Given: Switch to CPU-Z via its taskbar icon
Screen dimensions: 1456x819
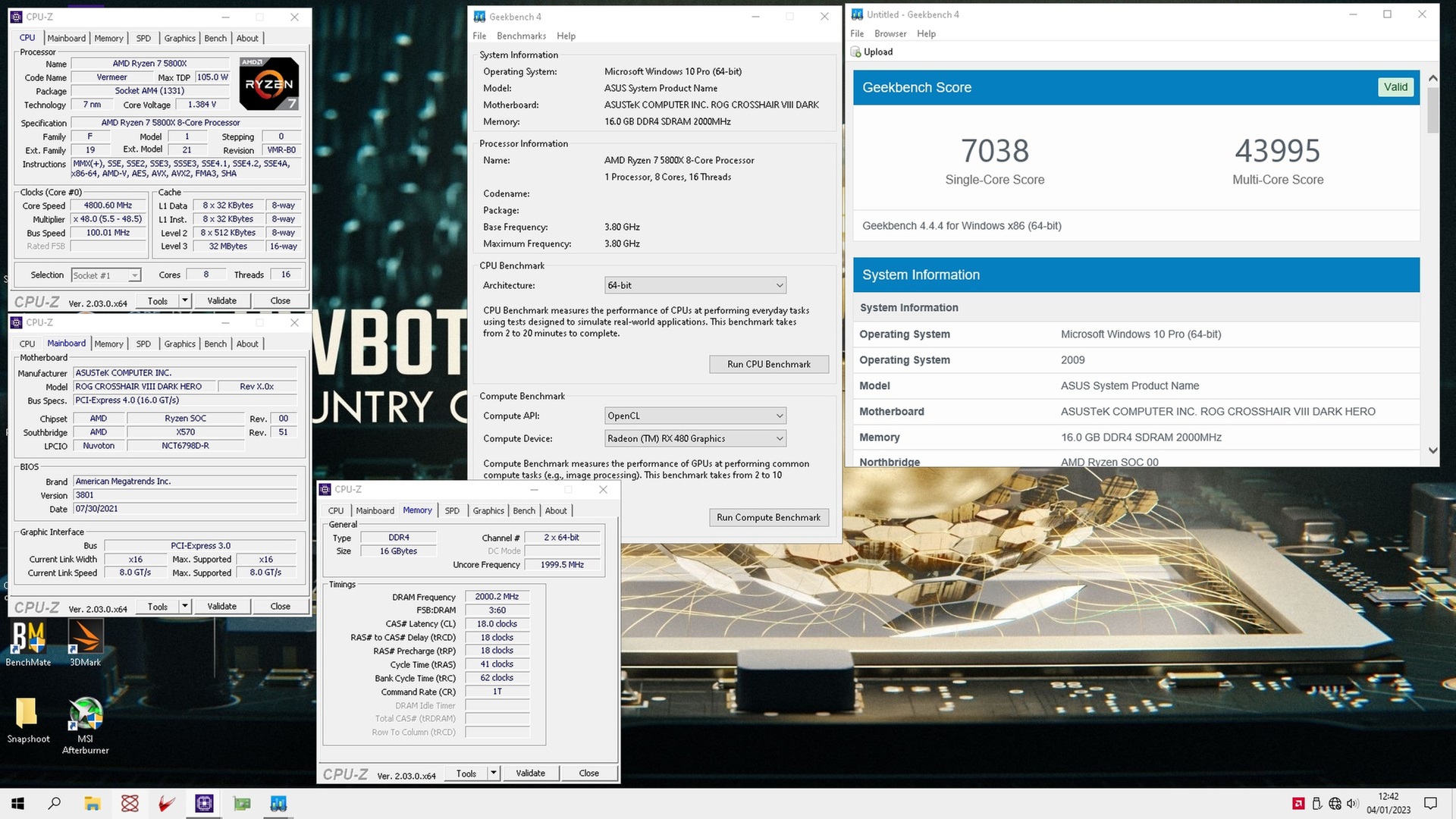Looking at the screenshot, I should 204,803.
